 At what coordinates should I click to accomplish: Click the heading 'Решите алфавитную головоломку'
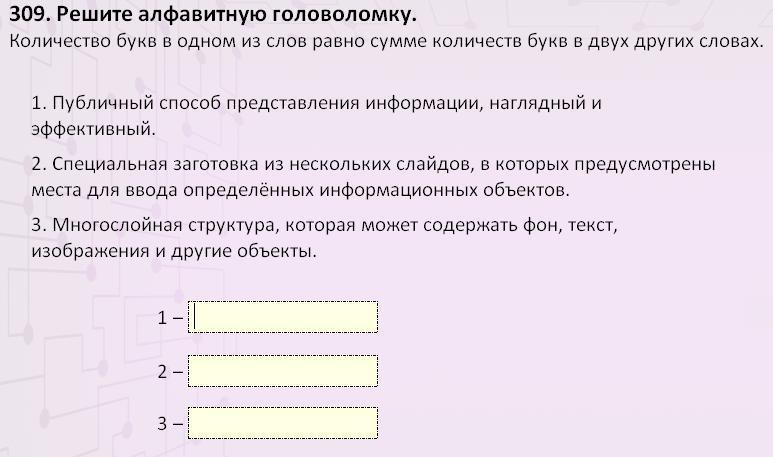pyautogui.click(x=237, y=15)
